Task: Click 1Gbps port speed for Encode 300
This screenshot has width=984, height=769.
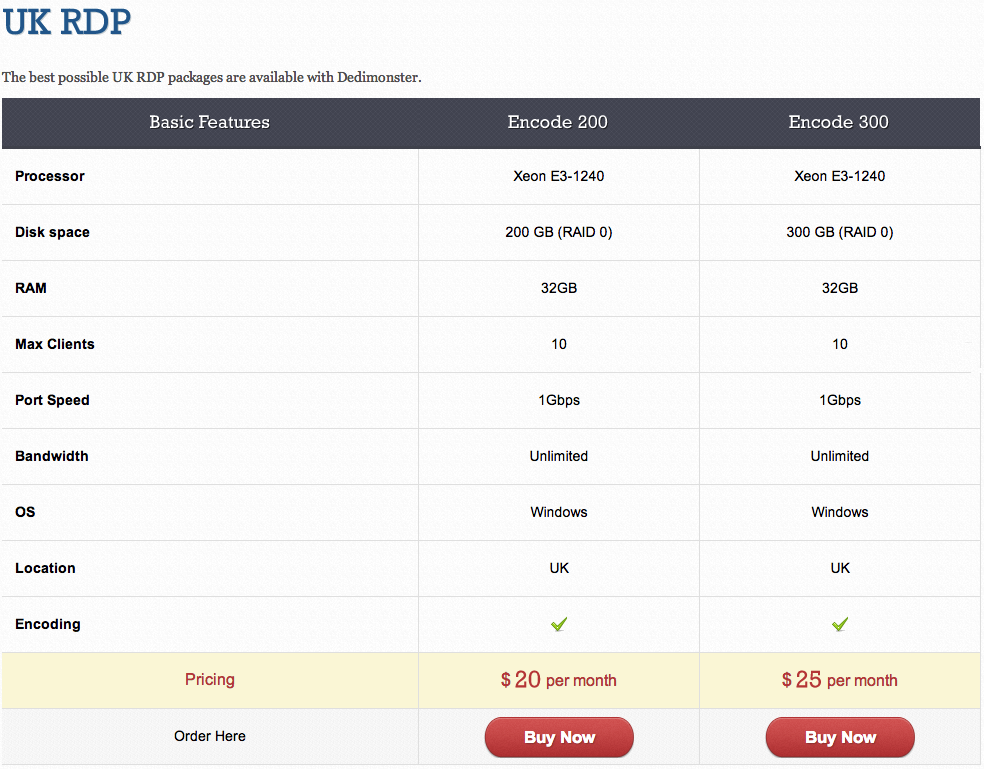Action: [x=840, y=401]
